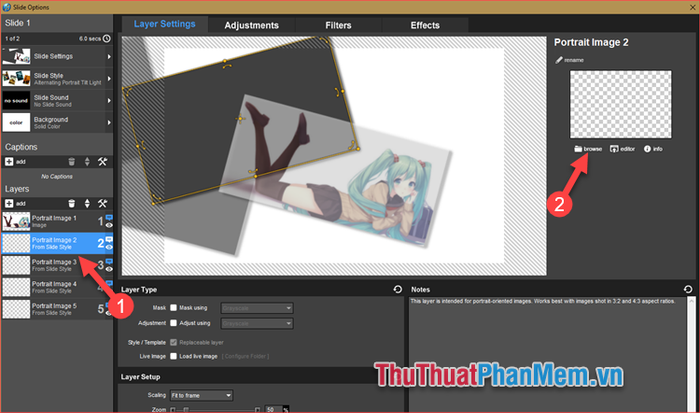Screen dimensions: 700x413
Task: Expand Slide Style arrow
Action: coord(109,79)
